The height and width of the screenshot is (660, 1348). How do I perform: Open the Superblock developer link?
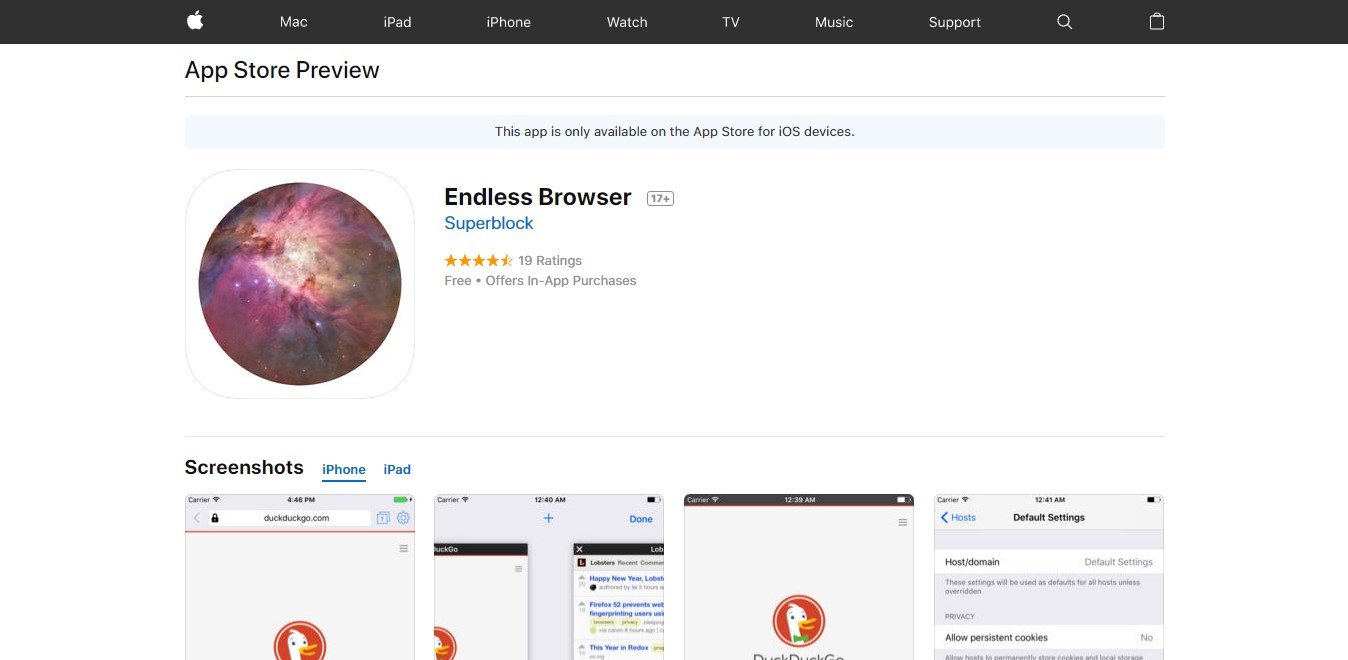point(489,223)
